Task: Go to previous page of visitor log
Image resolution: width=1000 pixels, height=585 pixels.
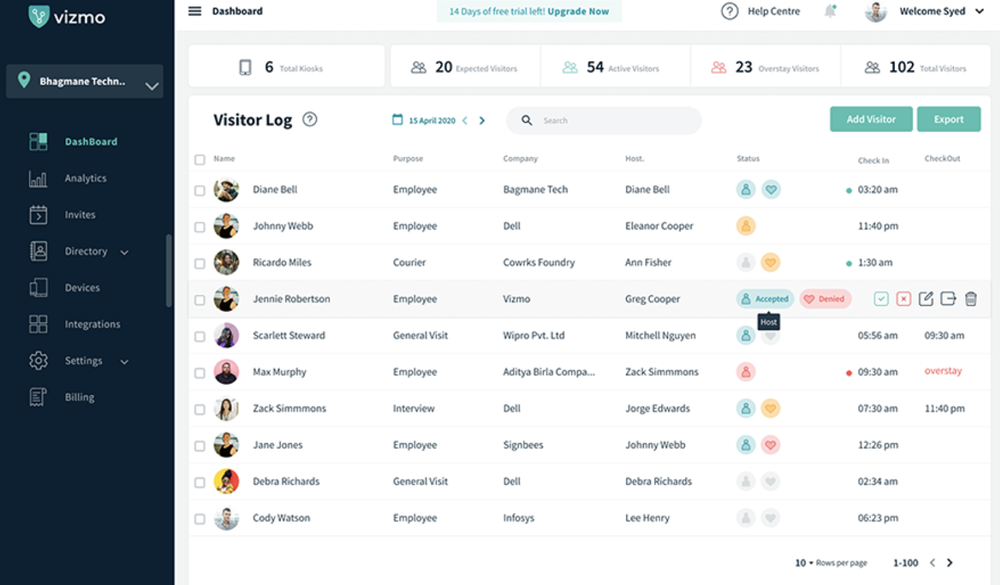Action: pos(932,563)
